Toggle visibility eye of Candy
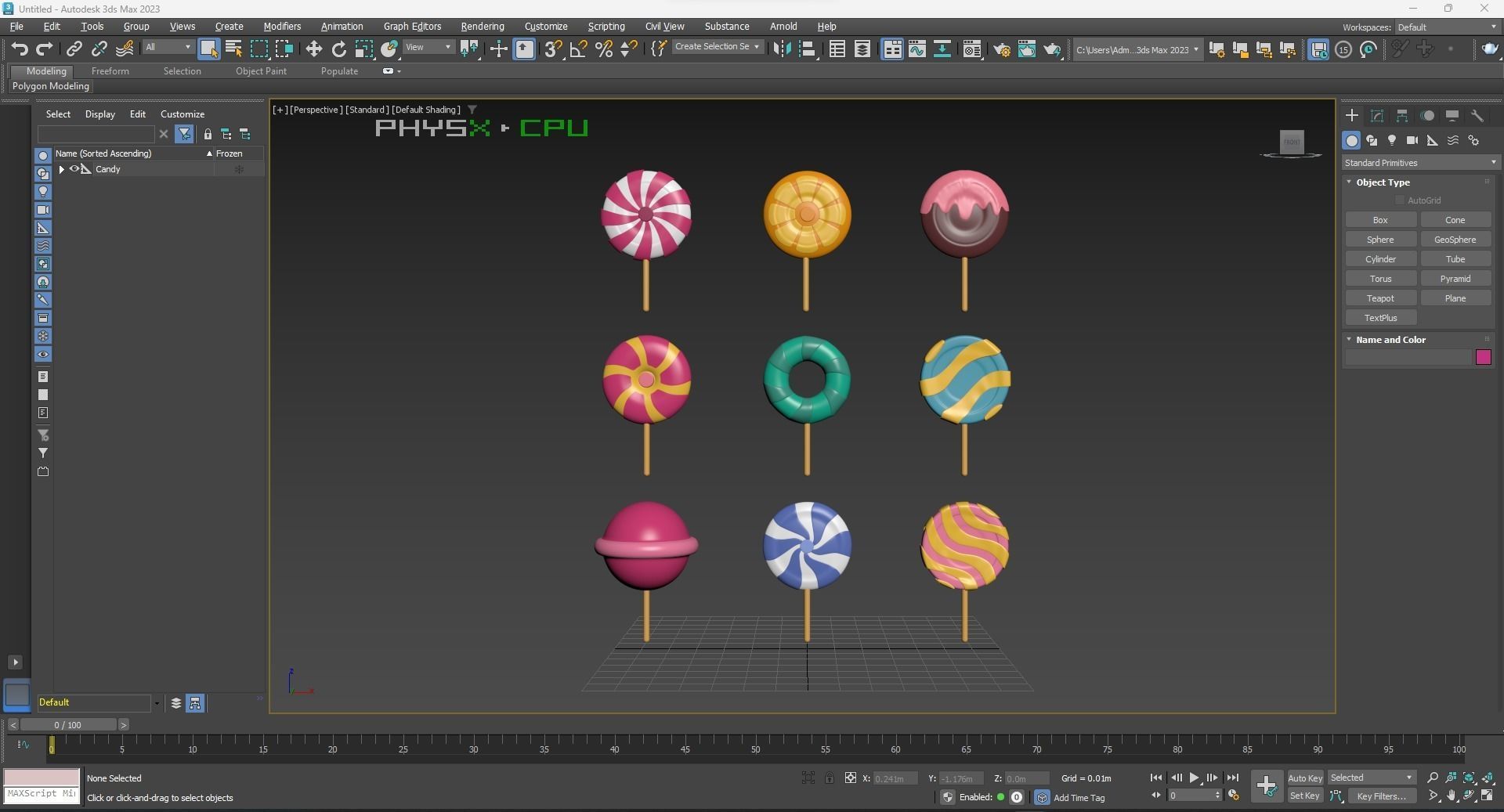Screen dimensions: 1504x812 point(75,169)
